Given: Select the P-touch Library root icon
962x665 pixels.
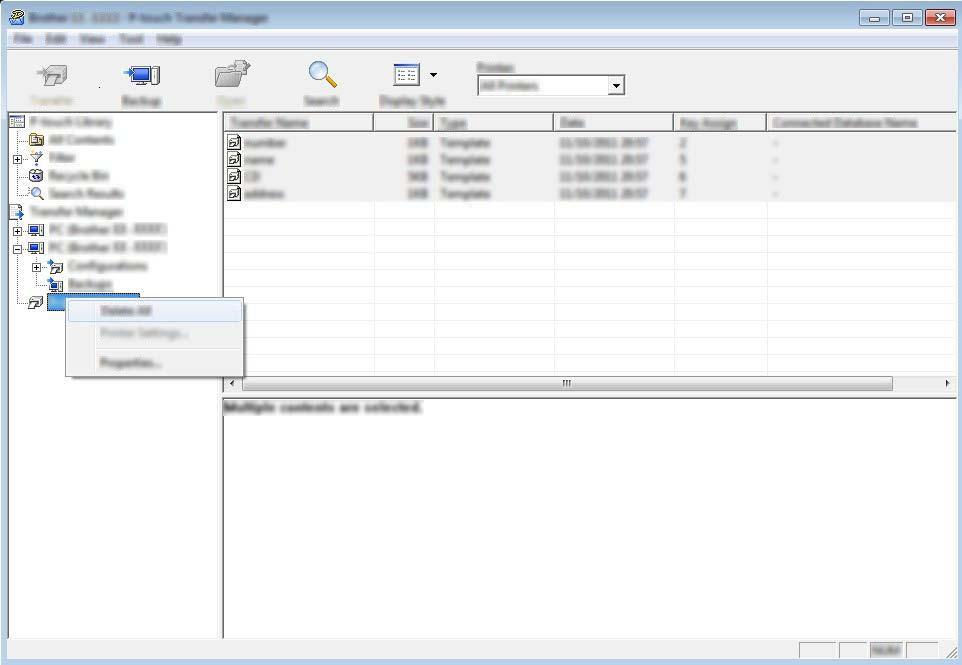Looking at the screenshot, I should 17,121.
